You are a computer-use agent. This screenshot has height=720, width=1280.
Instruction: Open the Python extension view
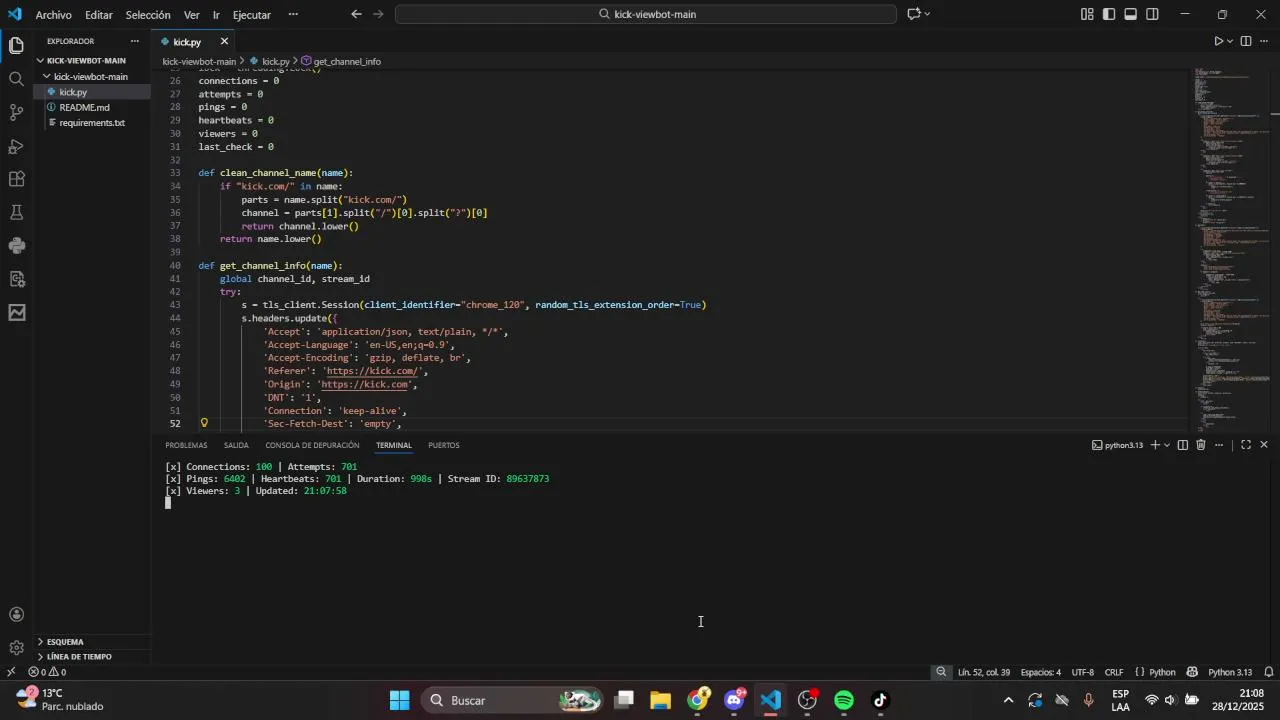[x=16, y=245]
